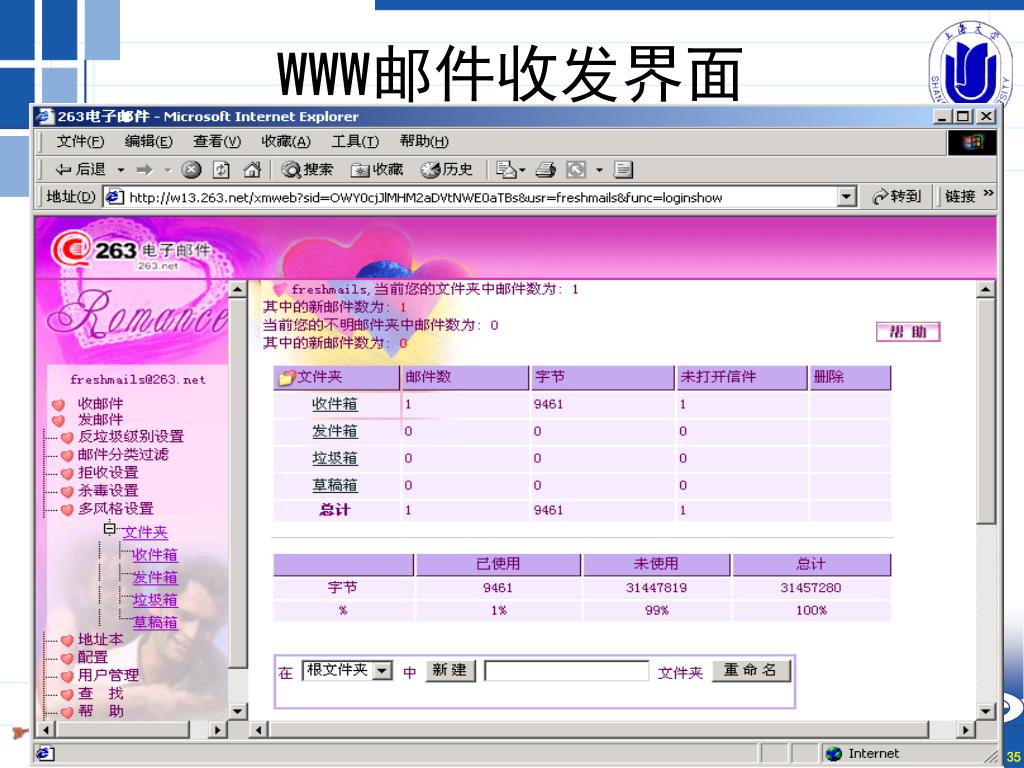This screenshot has height=768, width=1024.
Task: Click the Refresh page icon
Action: (x=221, y=170)
